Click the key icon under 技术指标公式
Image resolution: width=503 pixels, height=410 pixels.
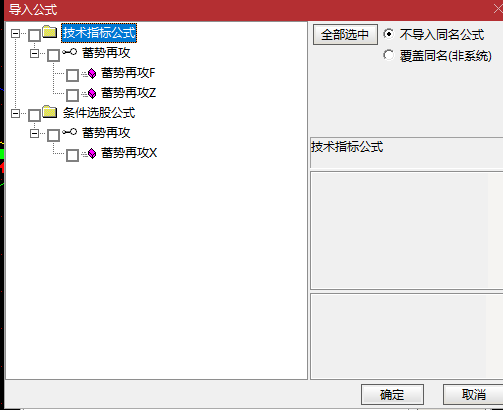click(70, 52)
